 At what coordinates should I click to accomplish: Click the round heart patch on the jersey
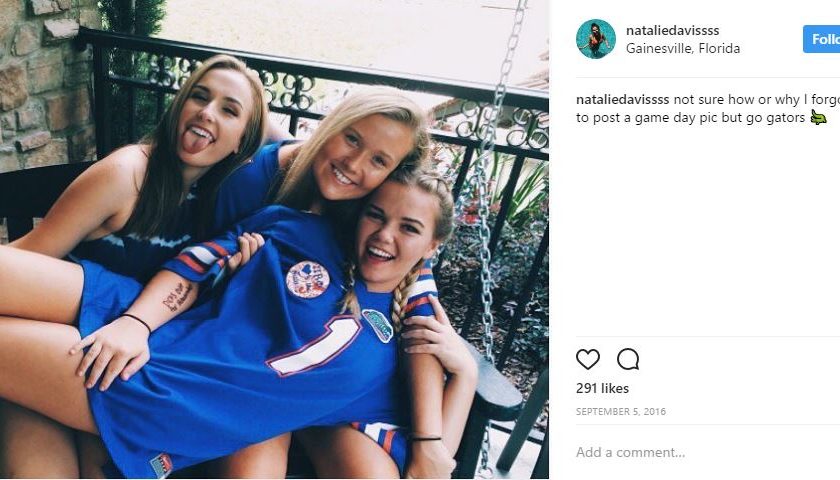pos(308,279)
